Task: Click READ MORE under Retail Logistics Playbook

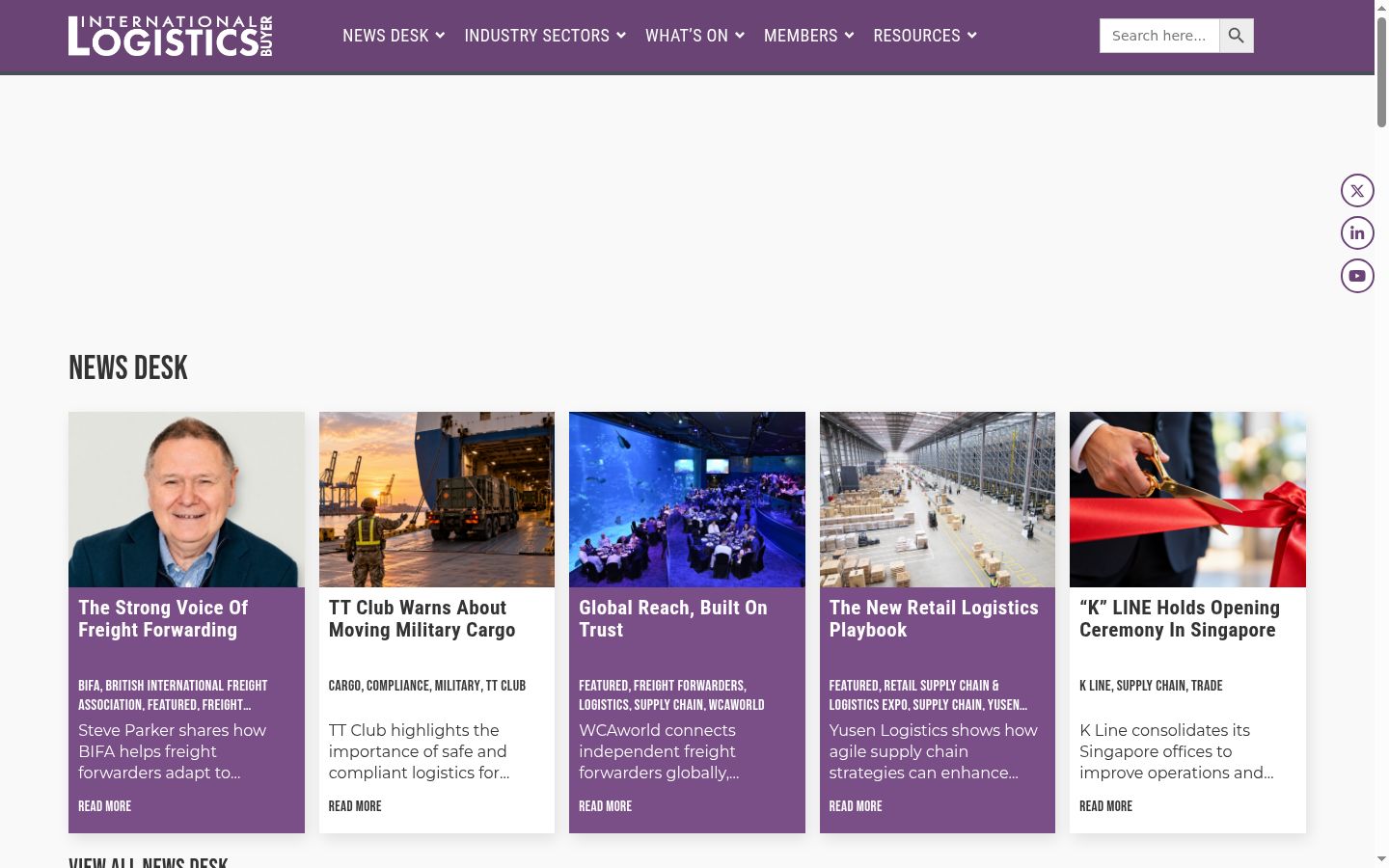Action: tap(856, 806)
